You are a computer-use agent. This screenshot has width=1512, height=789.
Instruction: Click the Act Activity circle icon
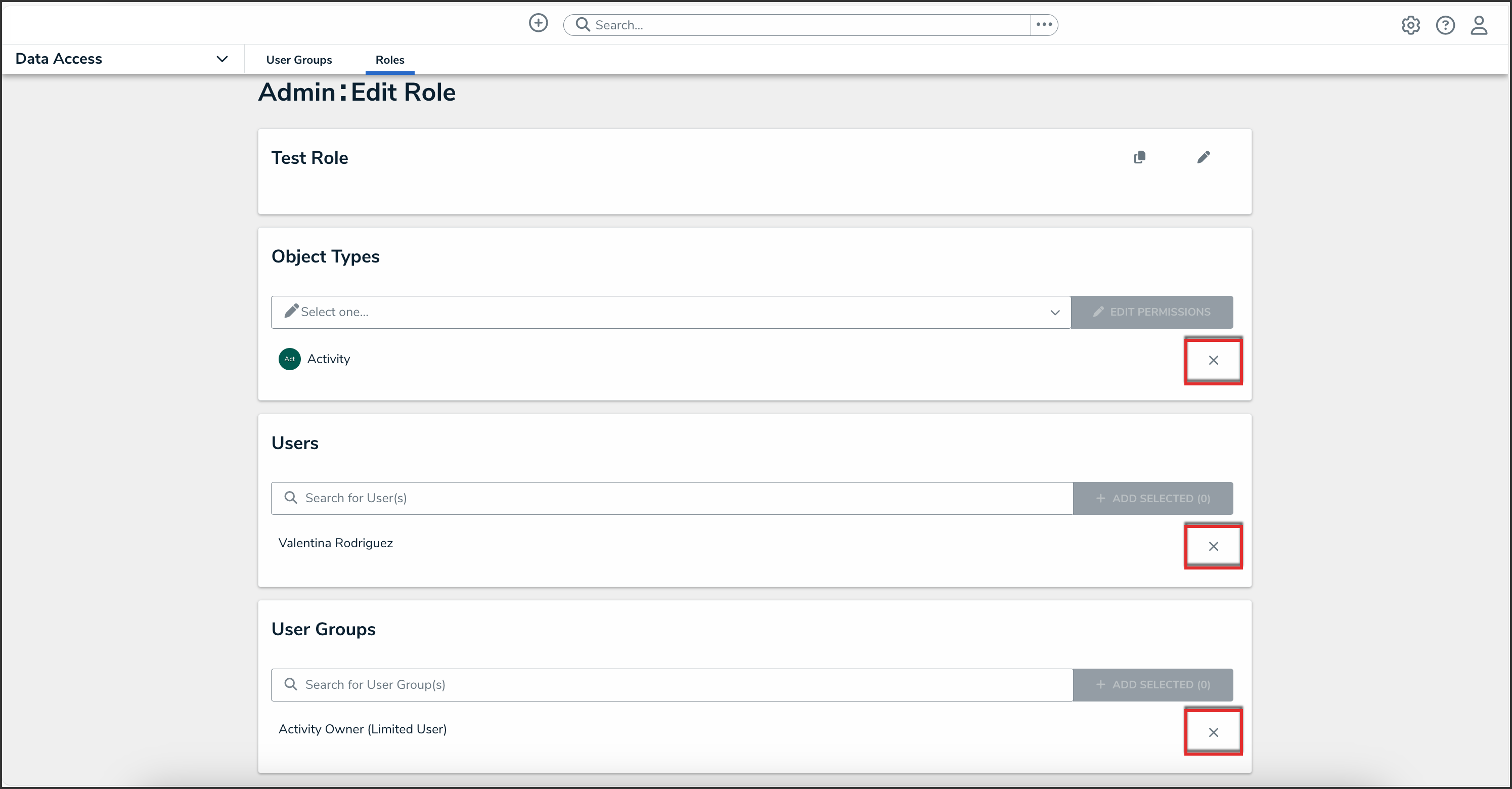[289, 359]
